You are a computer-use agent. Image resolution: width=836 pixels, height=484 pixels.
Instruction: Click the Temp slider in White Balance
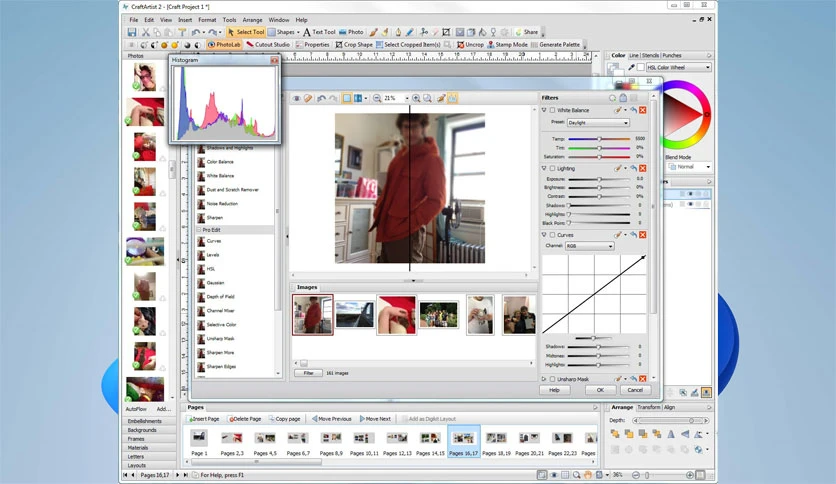[x=599, y=139]
